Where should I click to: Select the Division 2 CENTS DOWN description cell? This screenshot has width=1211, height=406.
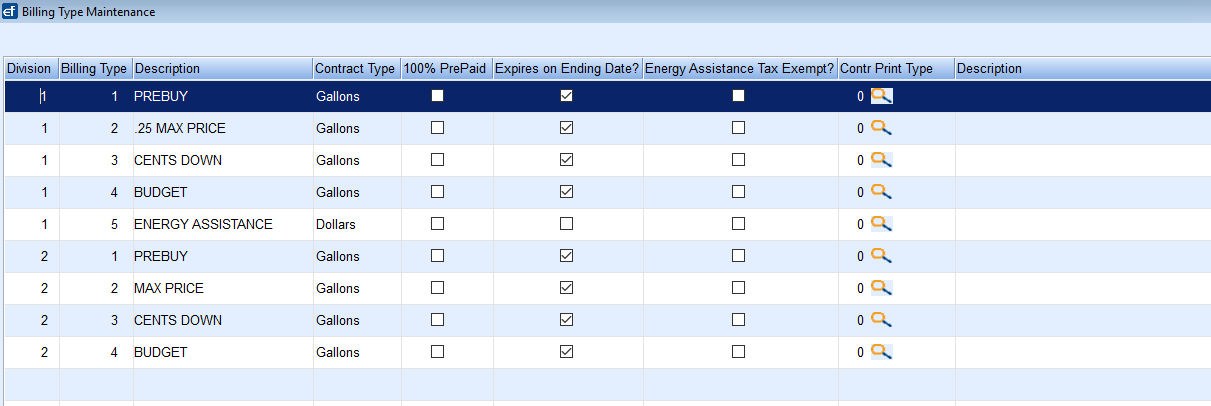222,320
